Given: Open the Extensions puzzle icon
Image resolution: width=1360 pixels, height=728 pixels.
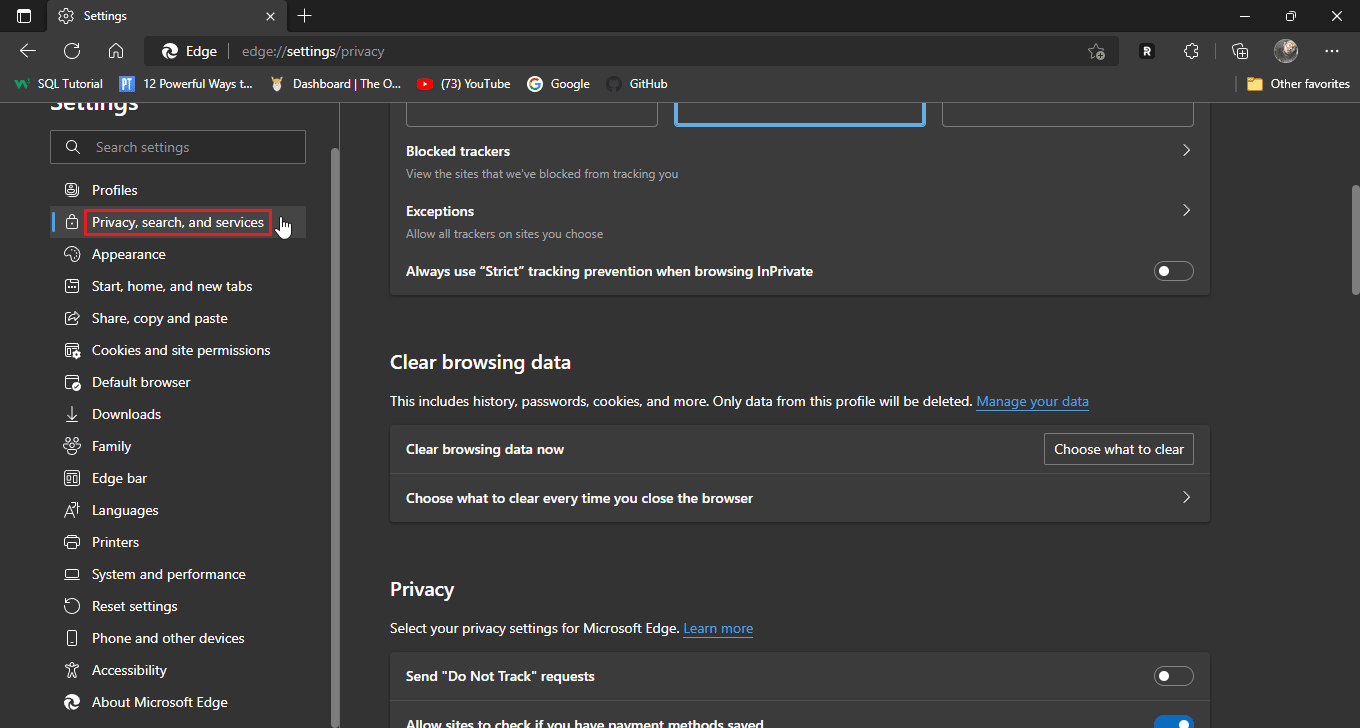Looking at the screenshot, I should pos(1190,51).
